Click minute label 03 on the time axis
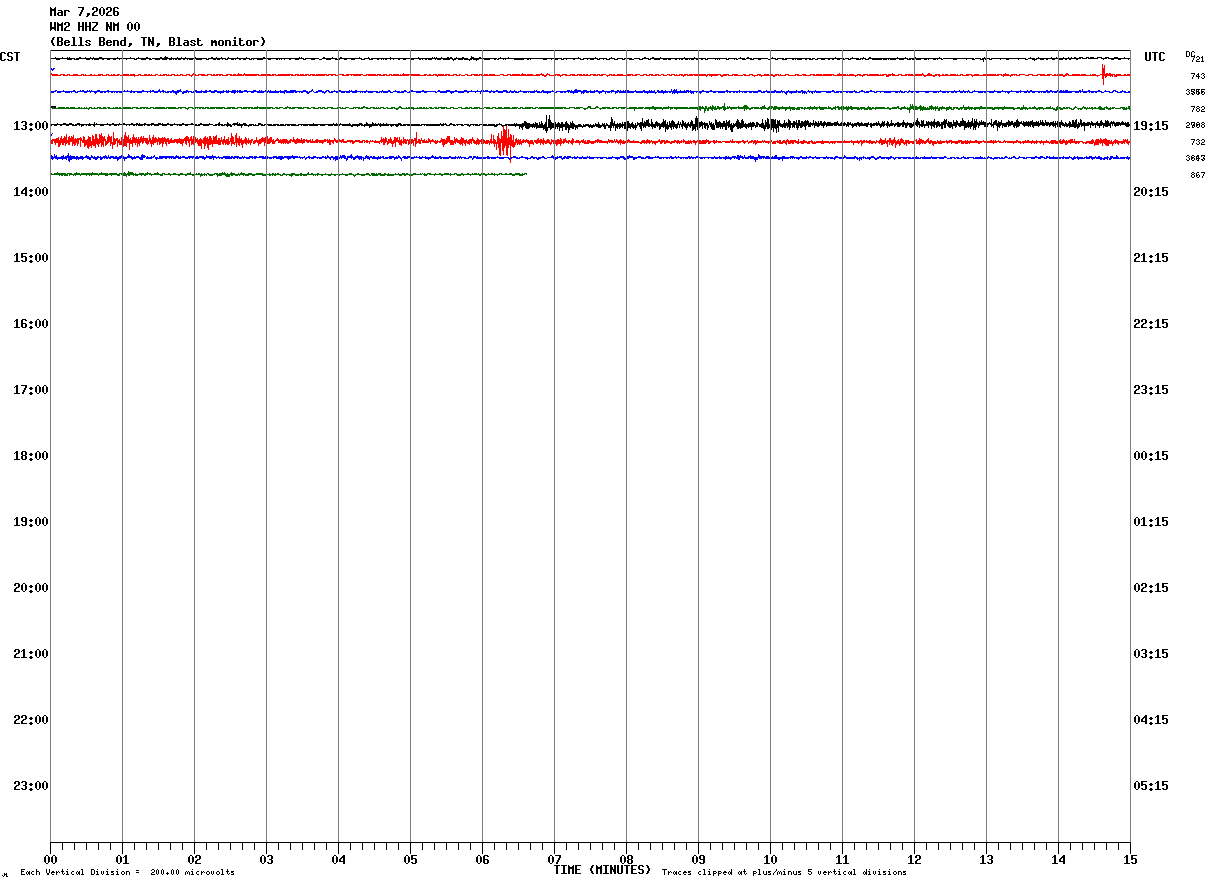1210x886 pixels. point(266,860)
